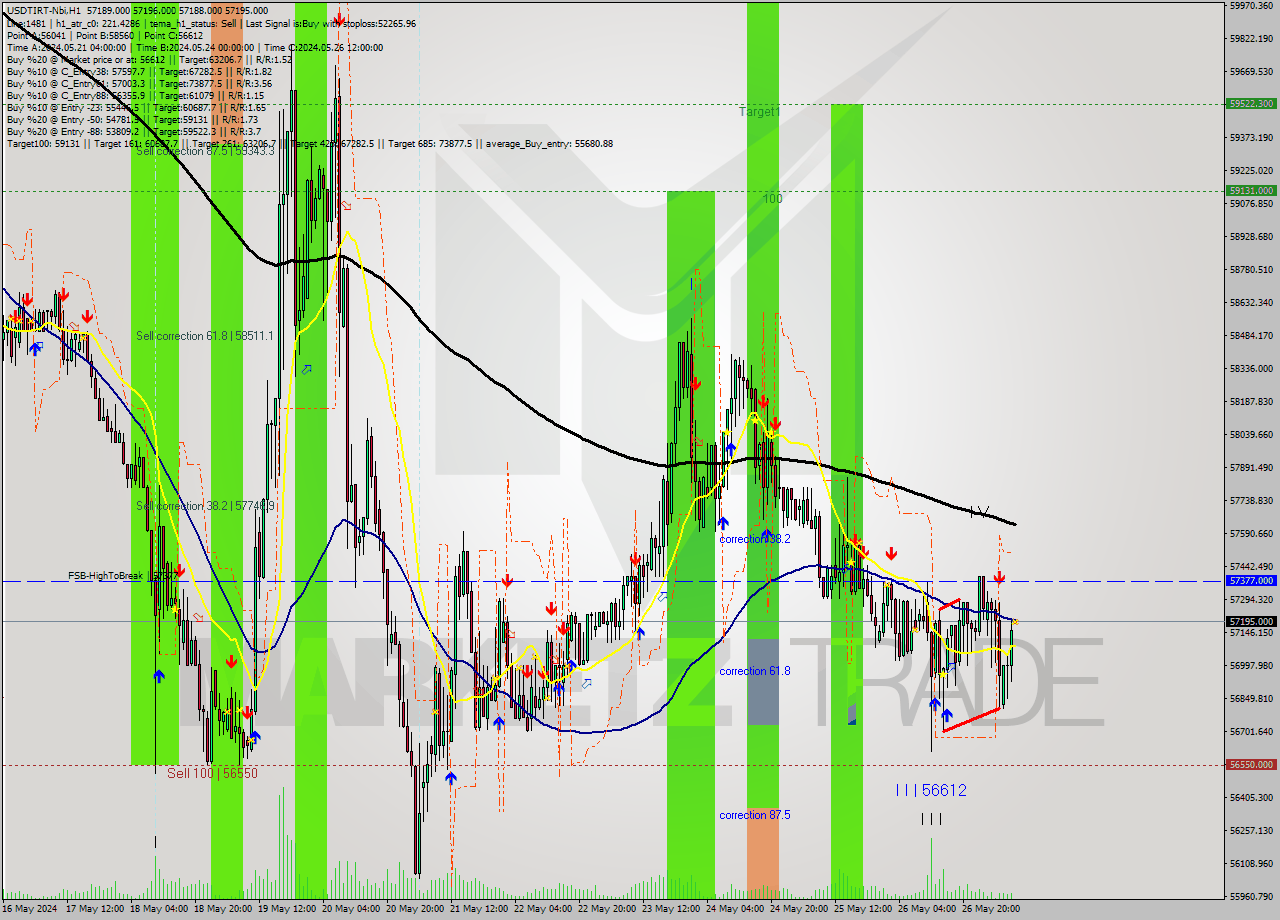Image resolution: width=1280 pixels, height=920 pixels.
Task: Click the 59970.360 price axis value
Action: point(1252,5)
